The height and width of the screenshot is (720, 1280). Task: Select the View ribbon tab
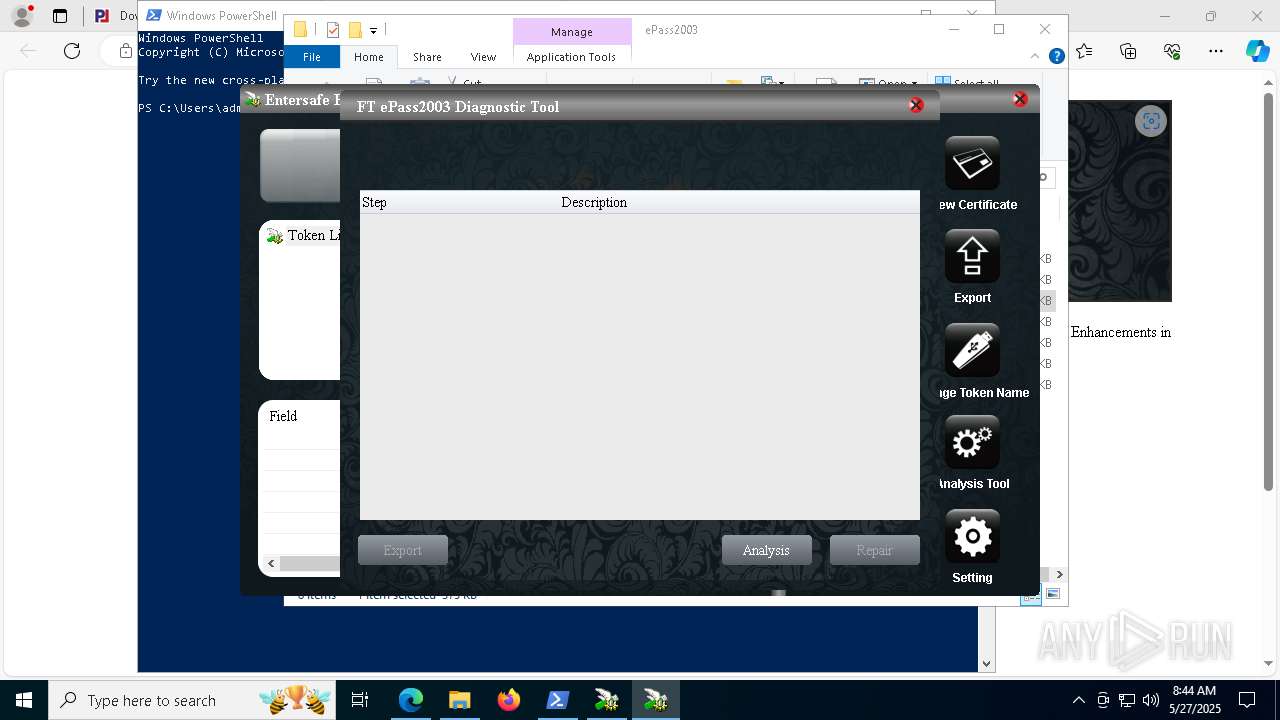pyautogui.click(x=483, y=57)
